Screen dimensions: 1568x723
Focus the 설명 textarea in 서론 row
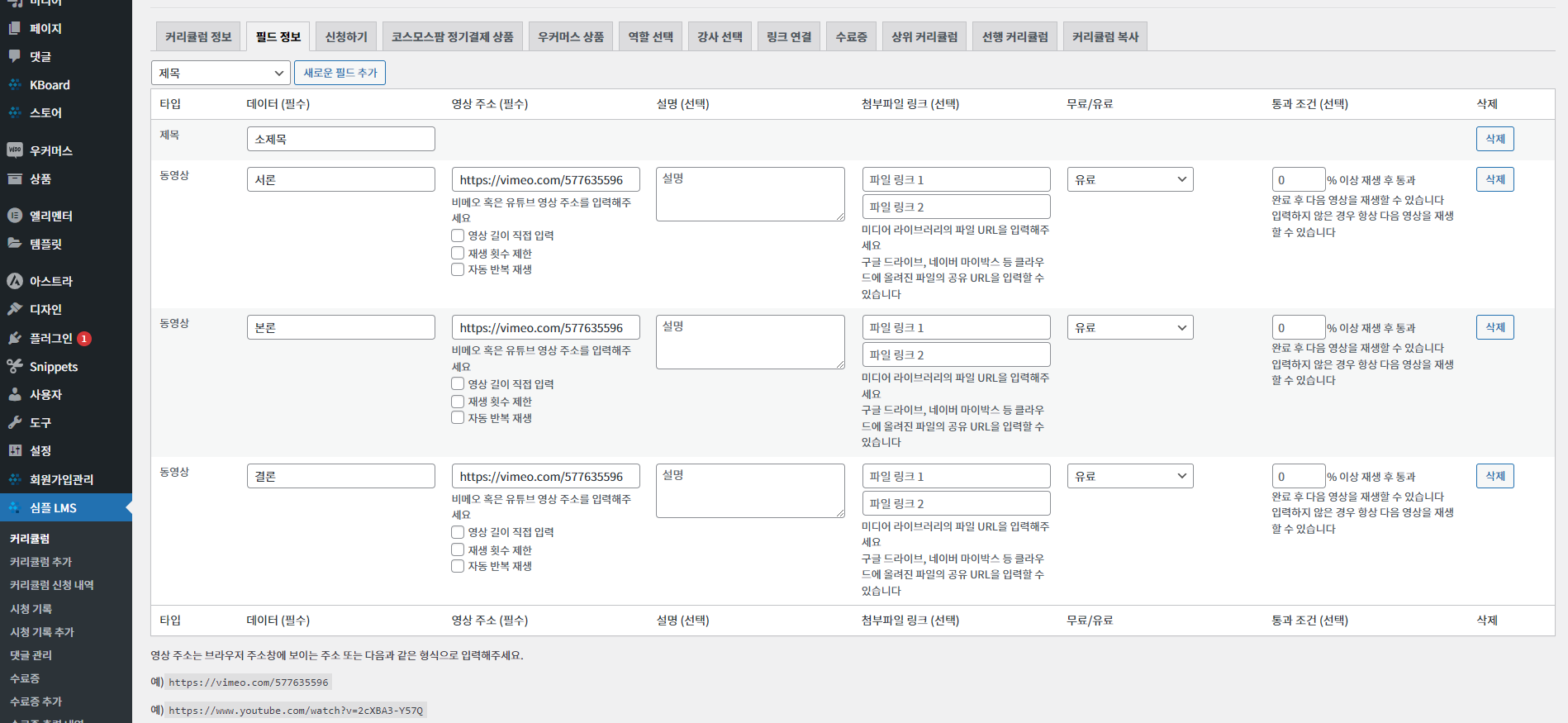[750, 194]
